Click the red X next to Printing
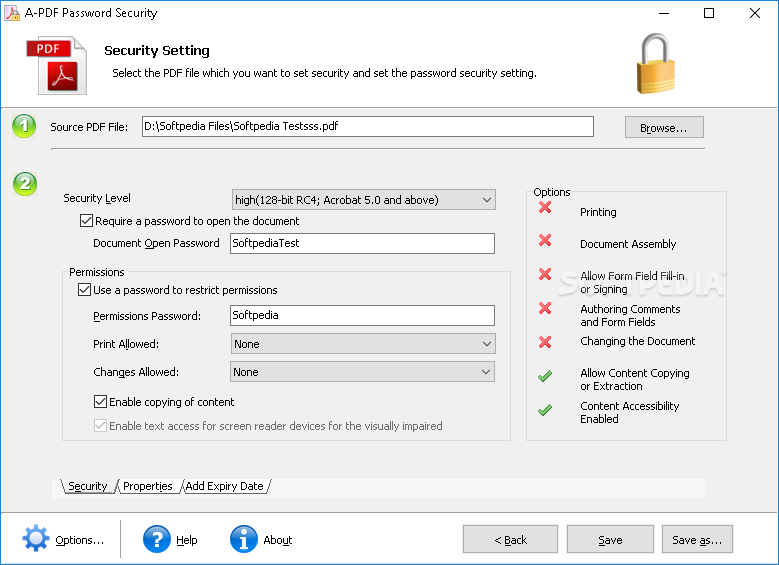The width and height of the screenshot is (779, 565). click(x=545, y=207)
